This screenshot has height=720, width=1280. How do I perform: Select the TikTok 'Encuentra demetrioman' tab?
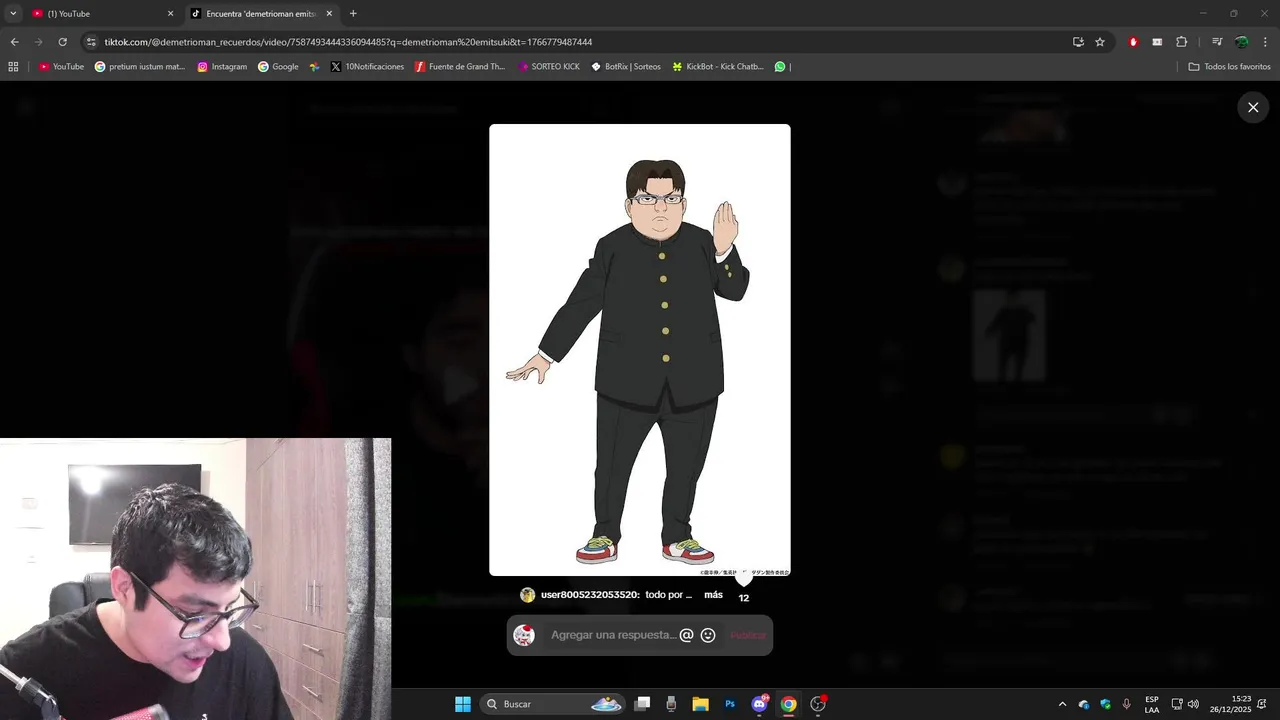(x=259, y=14)
